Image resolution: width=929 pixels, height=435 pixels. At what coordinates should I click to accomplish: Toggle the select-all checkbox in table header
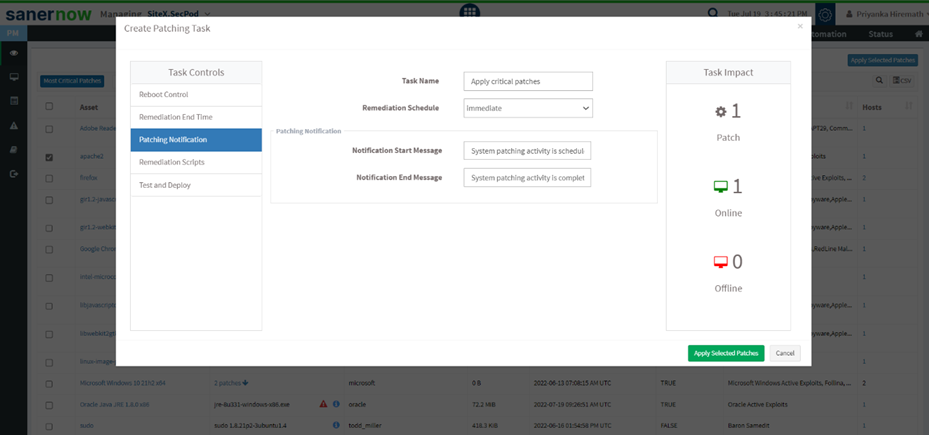click(x=49, y=107)
